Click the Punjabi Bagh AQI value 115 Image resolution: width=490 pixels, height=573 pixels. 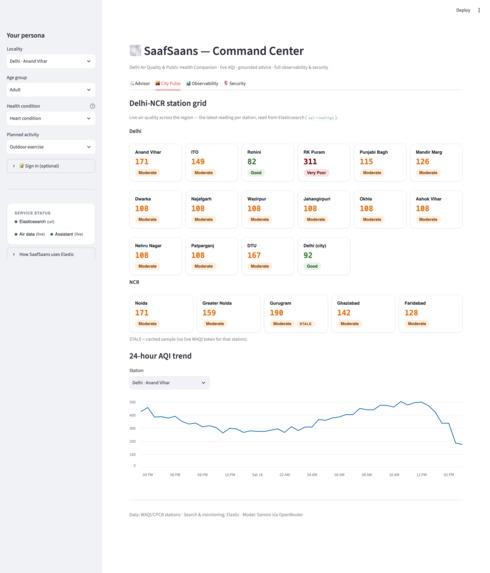(366, 162)
